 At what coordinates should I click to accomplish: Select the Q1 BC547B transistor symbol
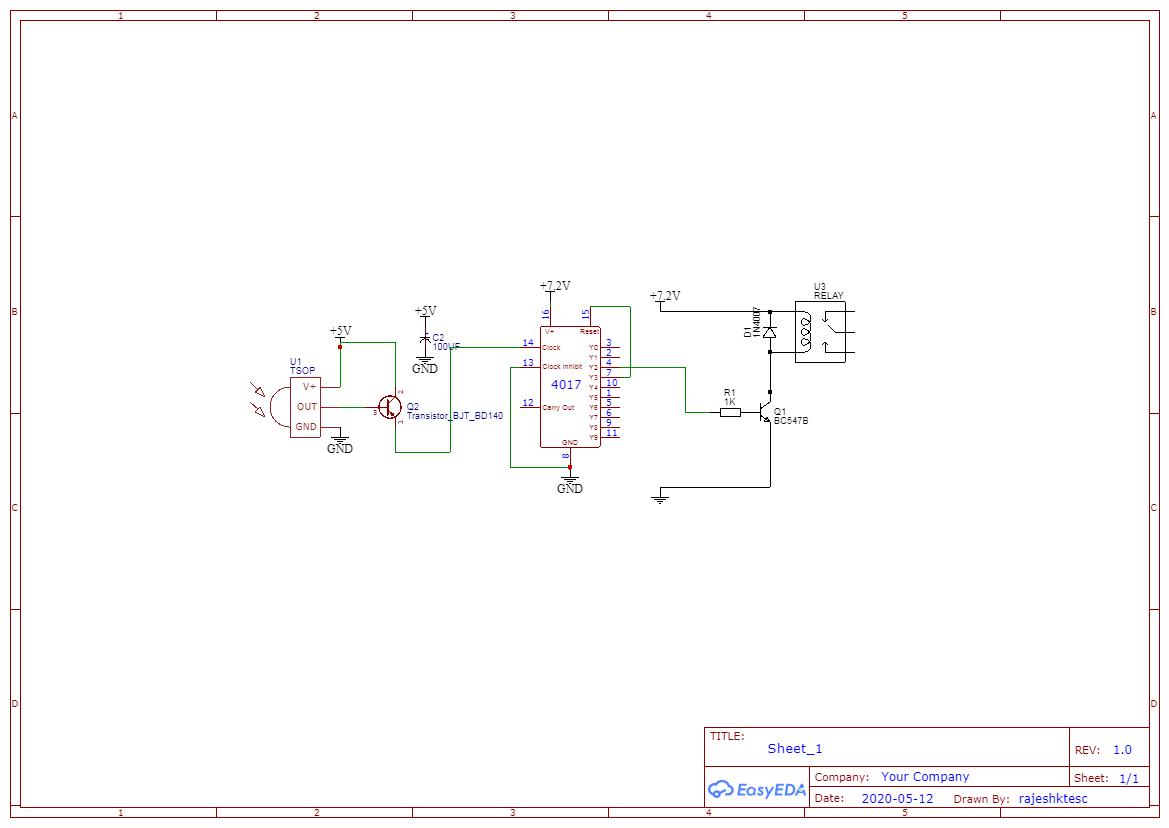tap(766, 411)
